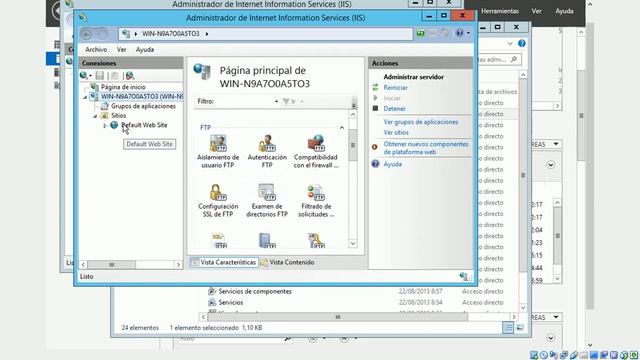Click the features pane vertical scrollbar down arrow
The image size is (640, 360).
(353, 244)
